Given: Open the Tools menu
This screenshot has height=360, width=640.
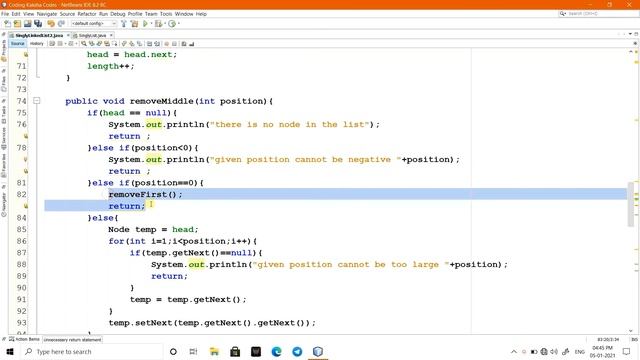Looking at the screenshot, I should 166,14.
